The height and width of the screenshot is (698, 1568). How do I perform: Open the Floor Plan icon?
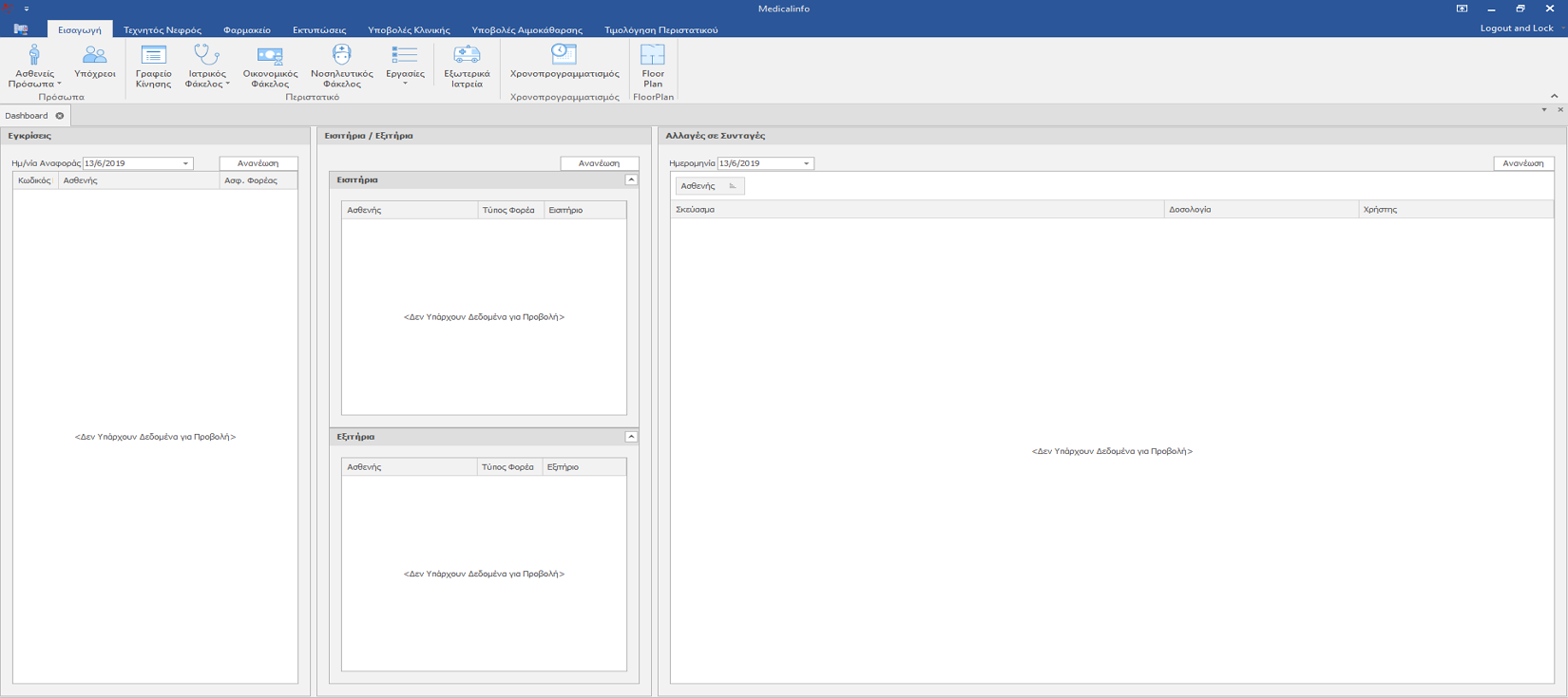tap(653, 57)
